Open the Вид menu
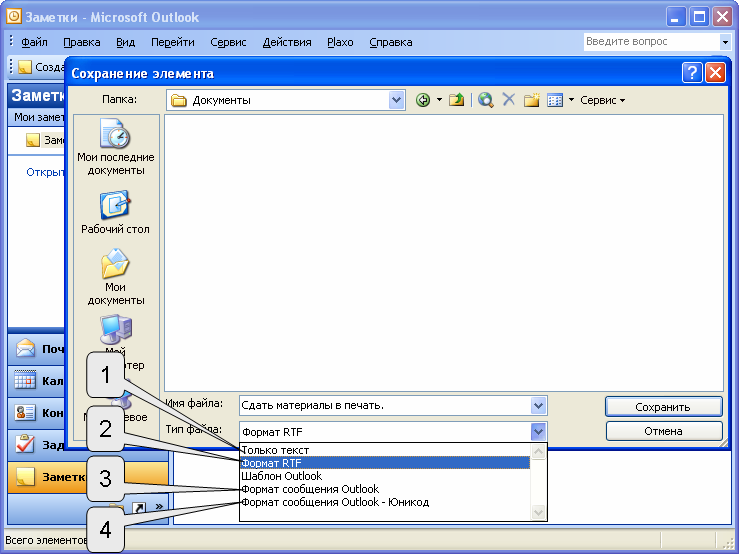 125,42
